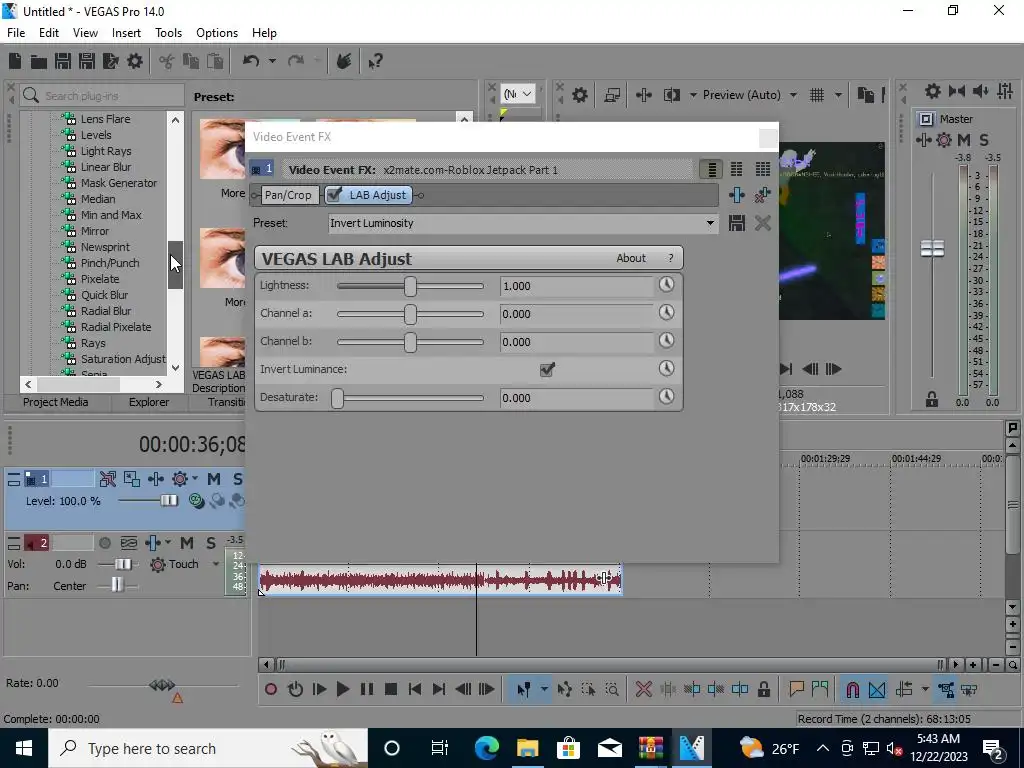Mute the Master bus with M
Image resolution: width=1024 pixels, height=768 pixels.
[x=964, y=140]
